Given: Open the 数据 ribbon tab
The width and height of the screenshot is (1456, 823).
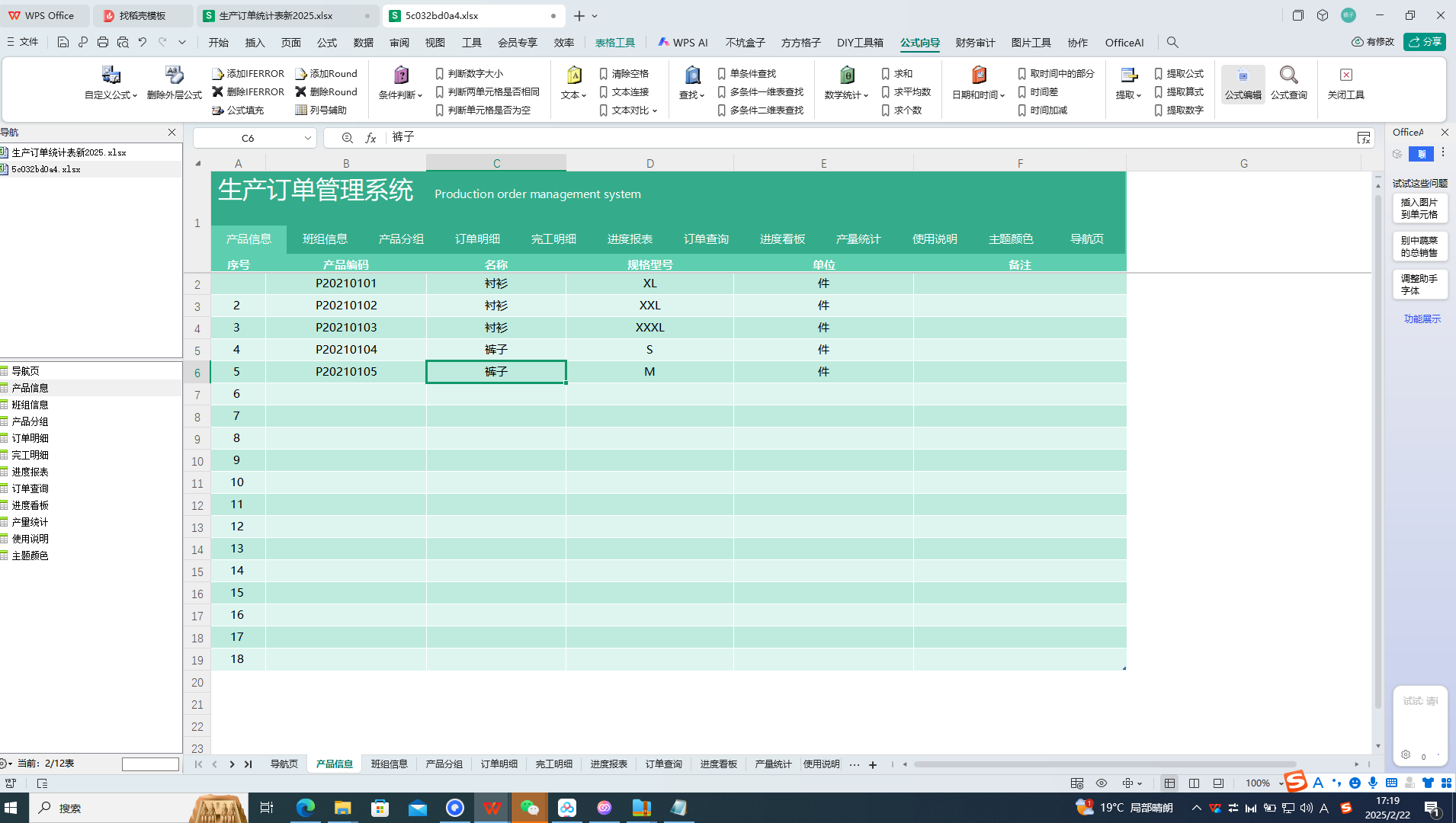Looking at the screenshot, I should 364,43.
